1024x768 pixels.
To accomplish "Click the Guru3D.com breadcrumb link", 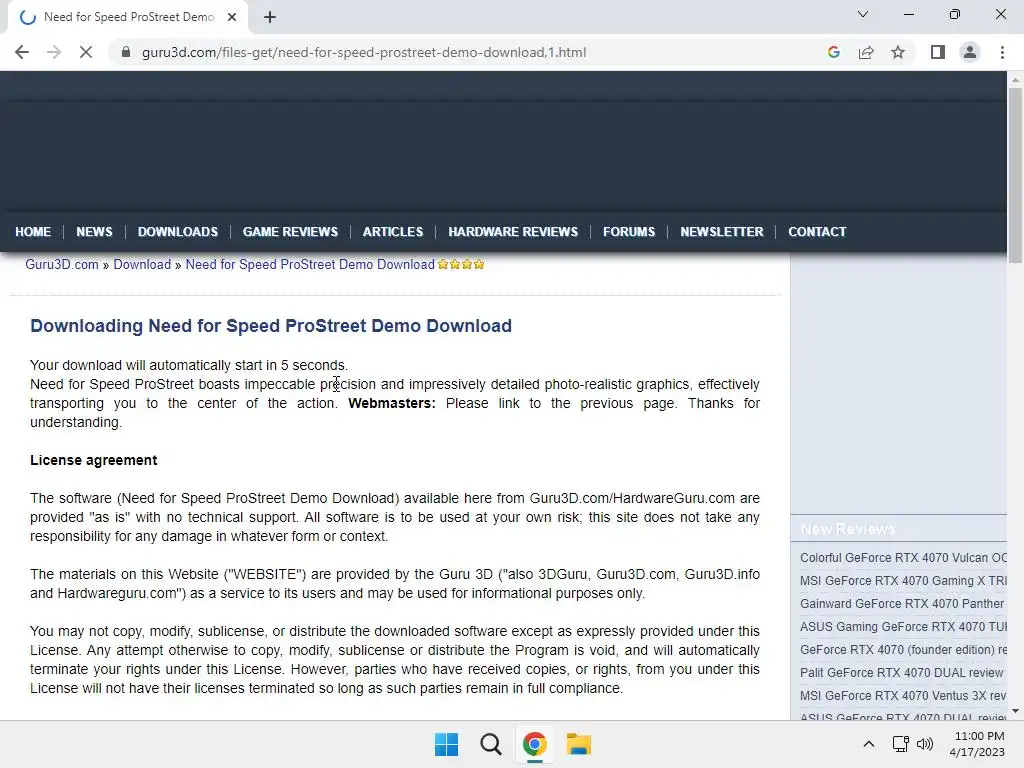I will tap(62, 264).
